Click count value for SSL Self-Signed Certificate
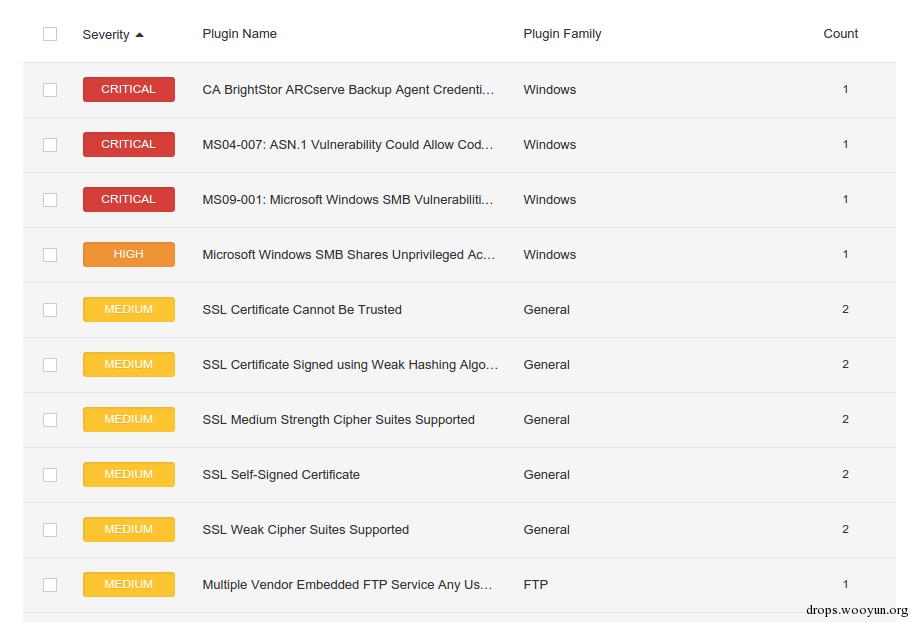Screen dimensions: 912x622 [845, 475]
